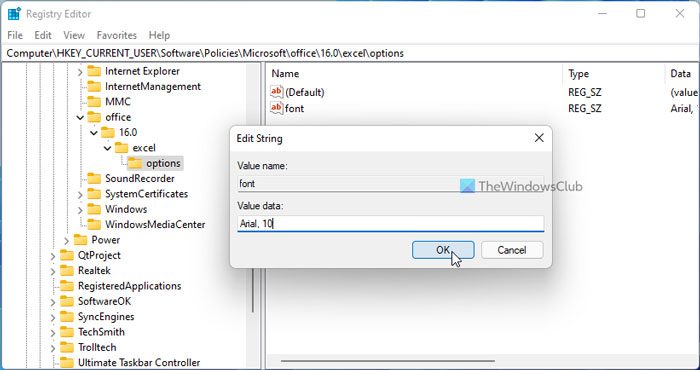Viewport: 700px width, 370px height.
Task: Expand the Power key
Action: pos(67,241)
